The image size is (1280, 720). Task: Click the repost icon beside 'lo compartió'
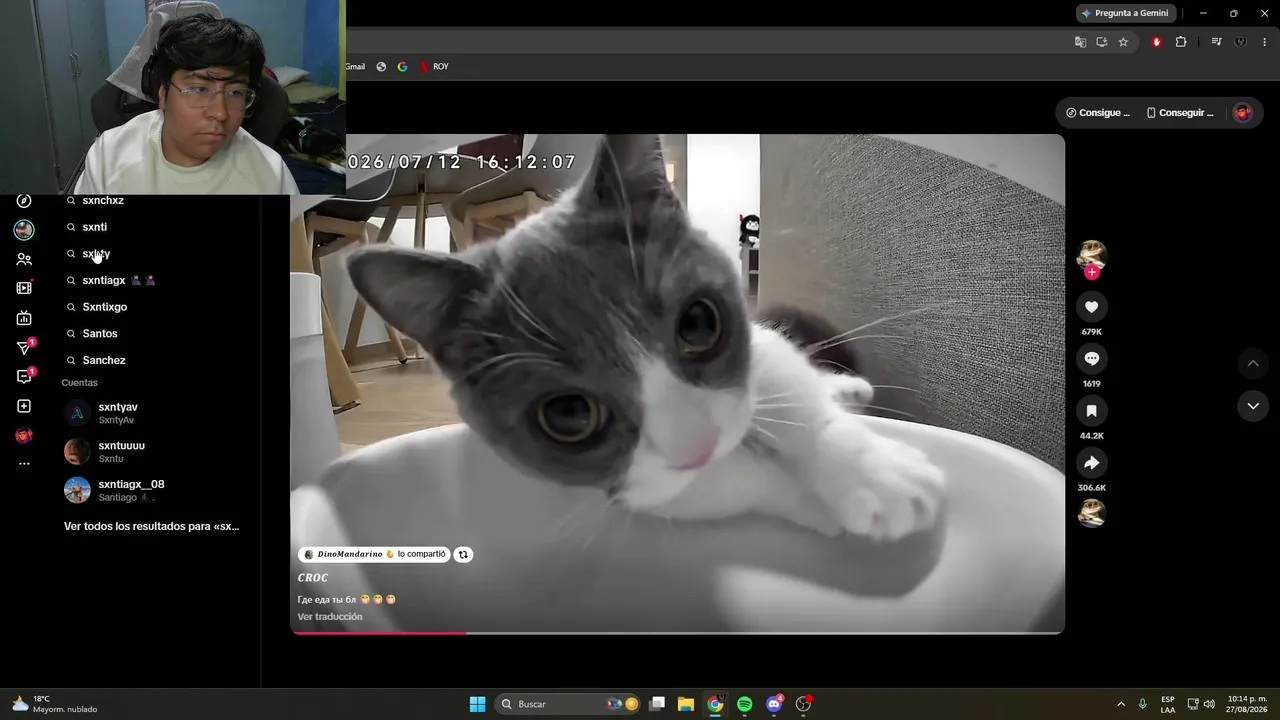point(463,554)
